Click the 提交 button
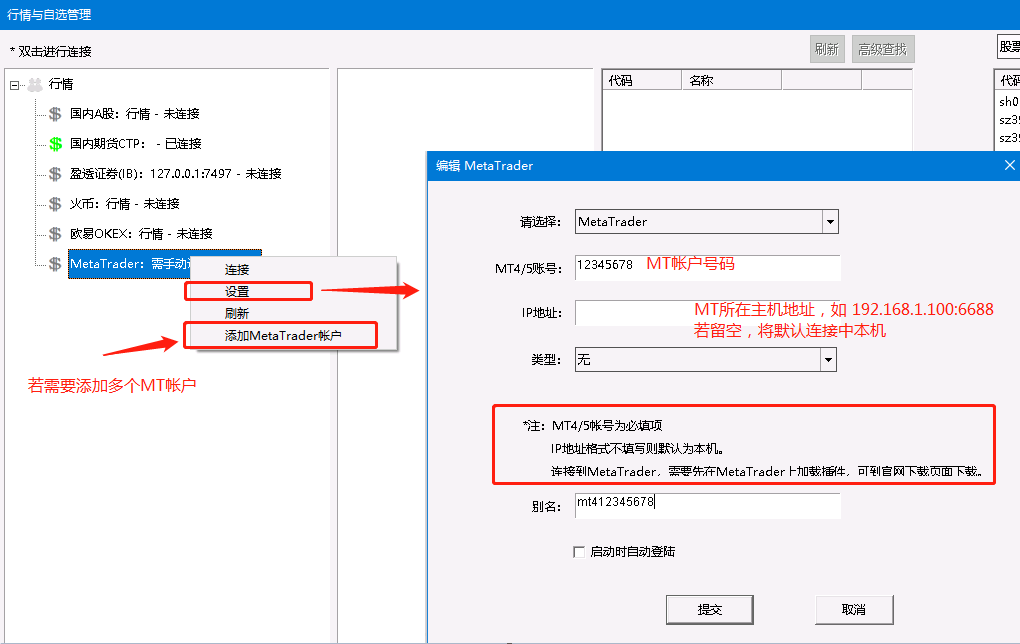 (710, 610)
